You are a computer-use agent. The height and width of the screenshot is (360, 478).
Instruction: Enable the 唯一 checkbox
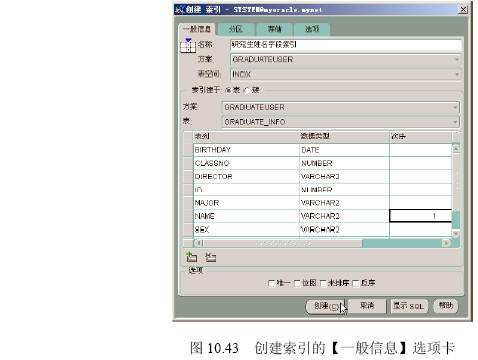coord(271,283)
